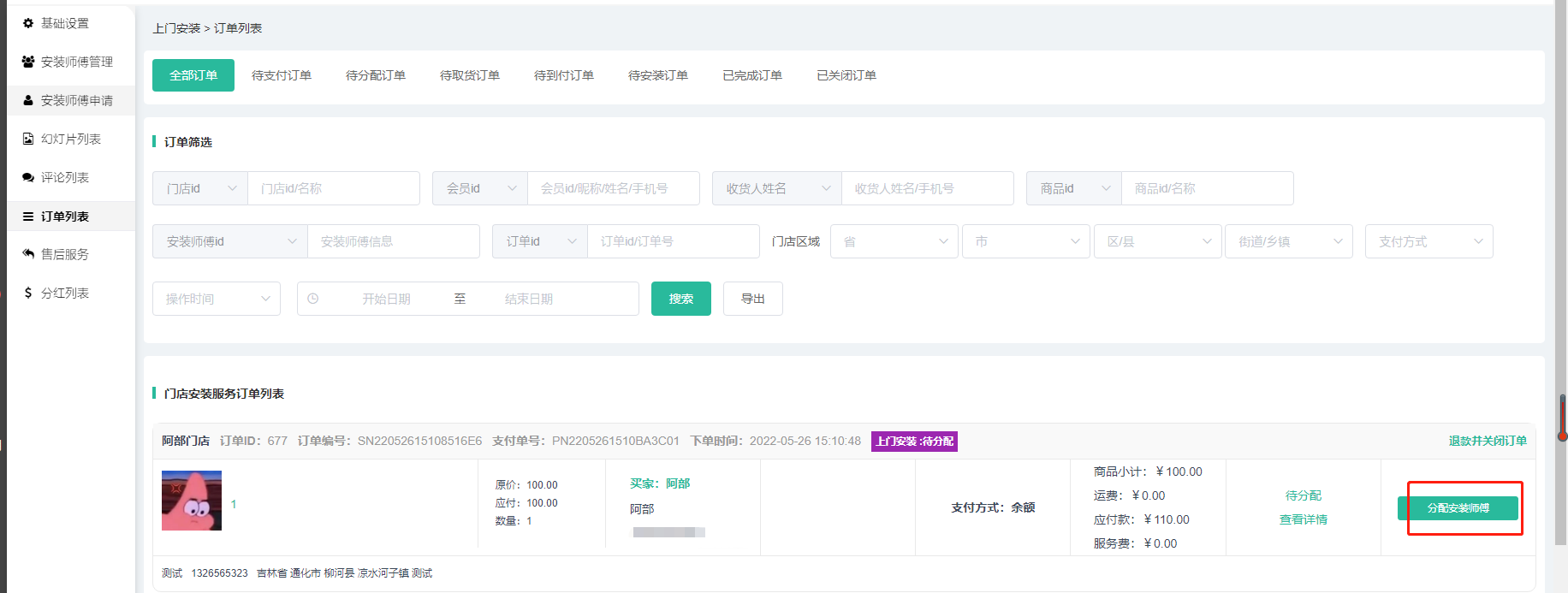Expand the 操作时间 dropdown
The image size is (1568, 593).
coord(217,299)
